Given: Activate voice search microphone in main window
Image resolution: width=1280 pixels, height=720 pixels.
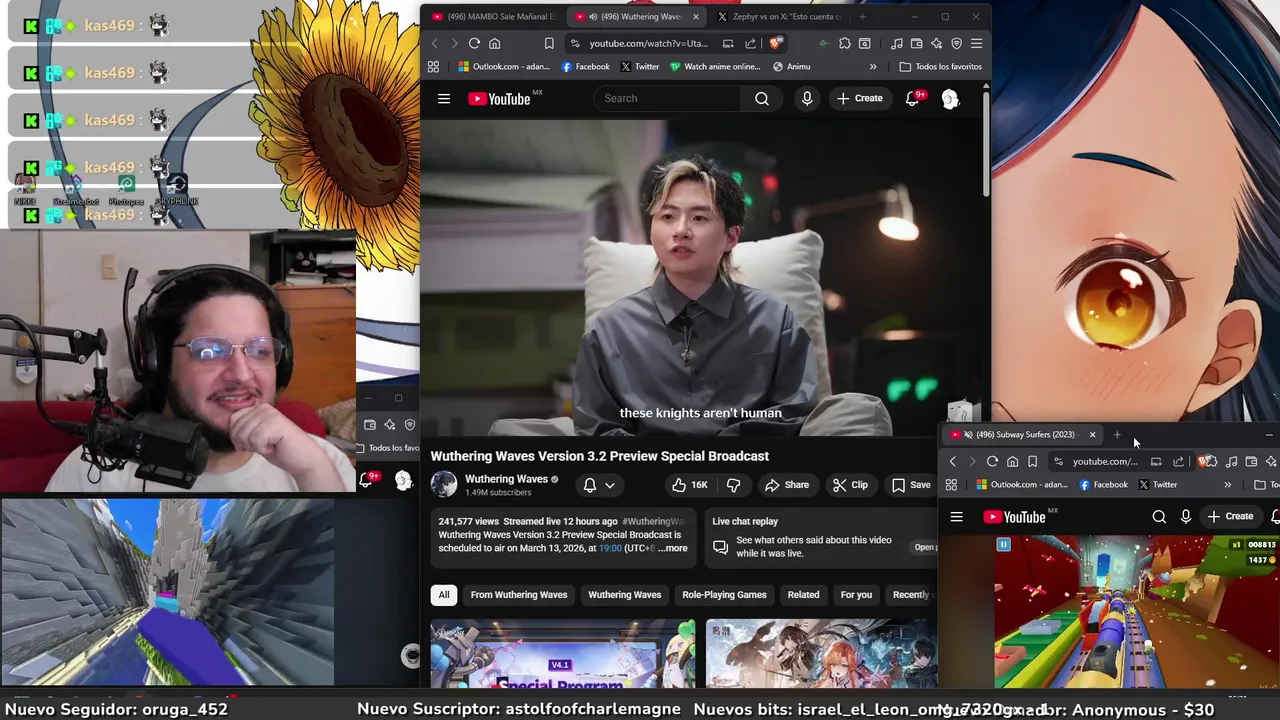Looking at the screenshot, I should 807,98.
